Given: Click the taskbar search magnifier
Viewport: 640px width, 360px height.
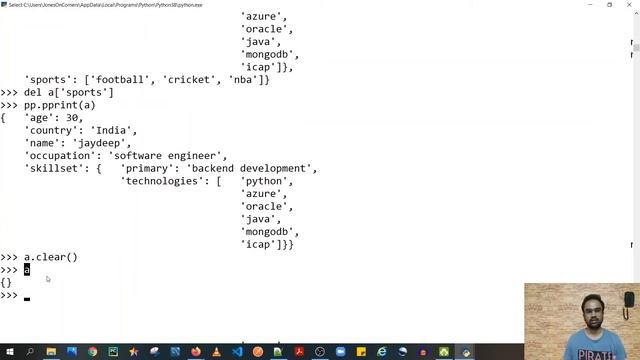Looking at the screenshot, I should pyautogui.click(x=30, y=351).
